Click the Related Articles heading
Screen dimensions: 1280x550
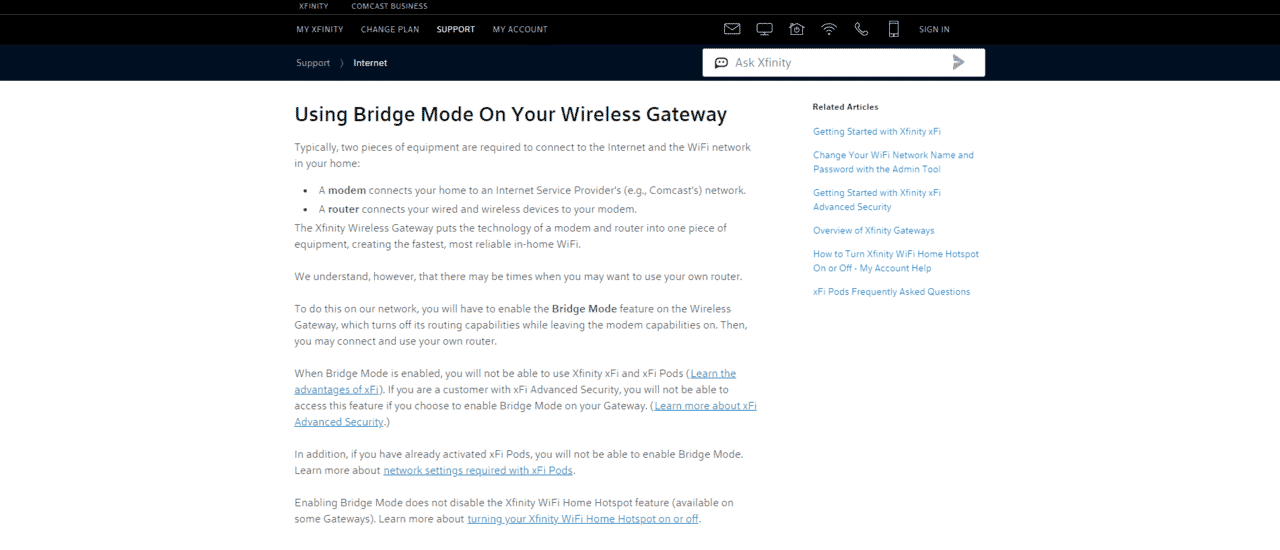[x=846, y=107]
